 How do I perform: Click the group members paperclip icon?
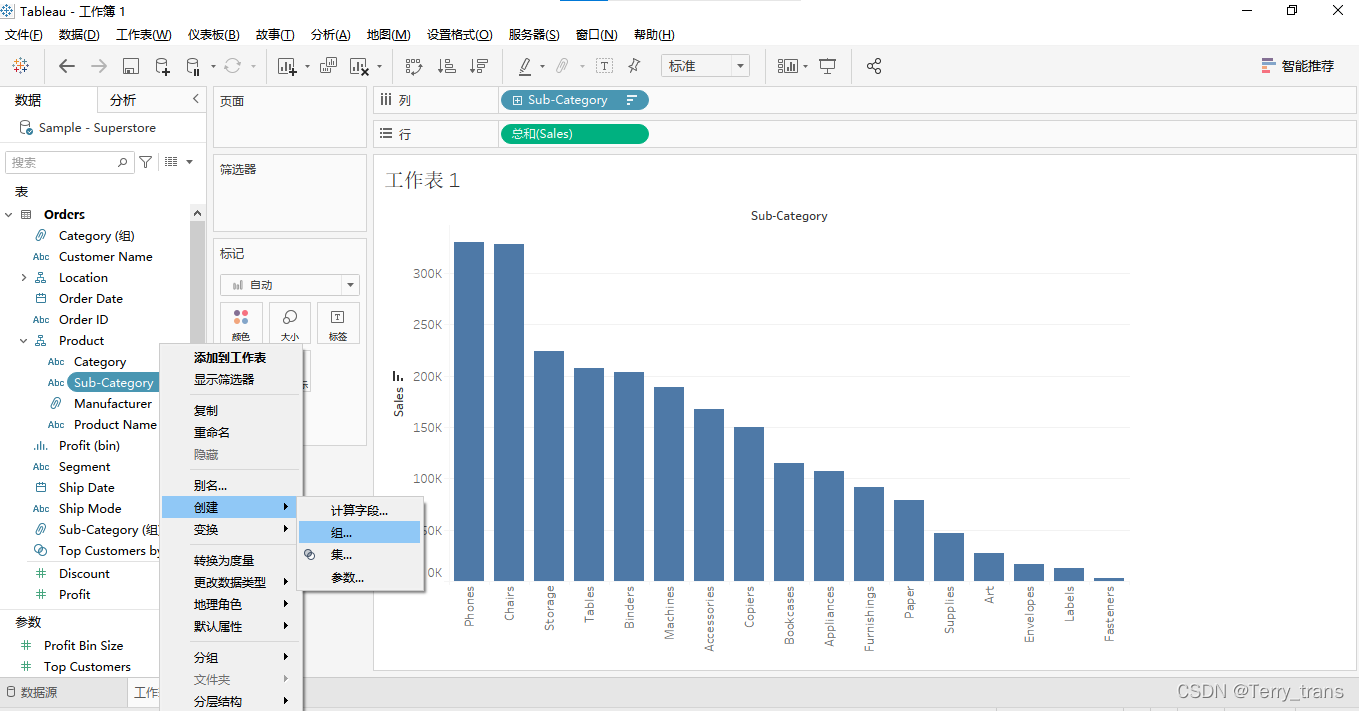point(563,66)
